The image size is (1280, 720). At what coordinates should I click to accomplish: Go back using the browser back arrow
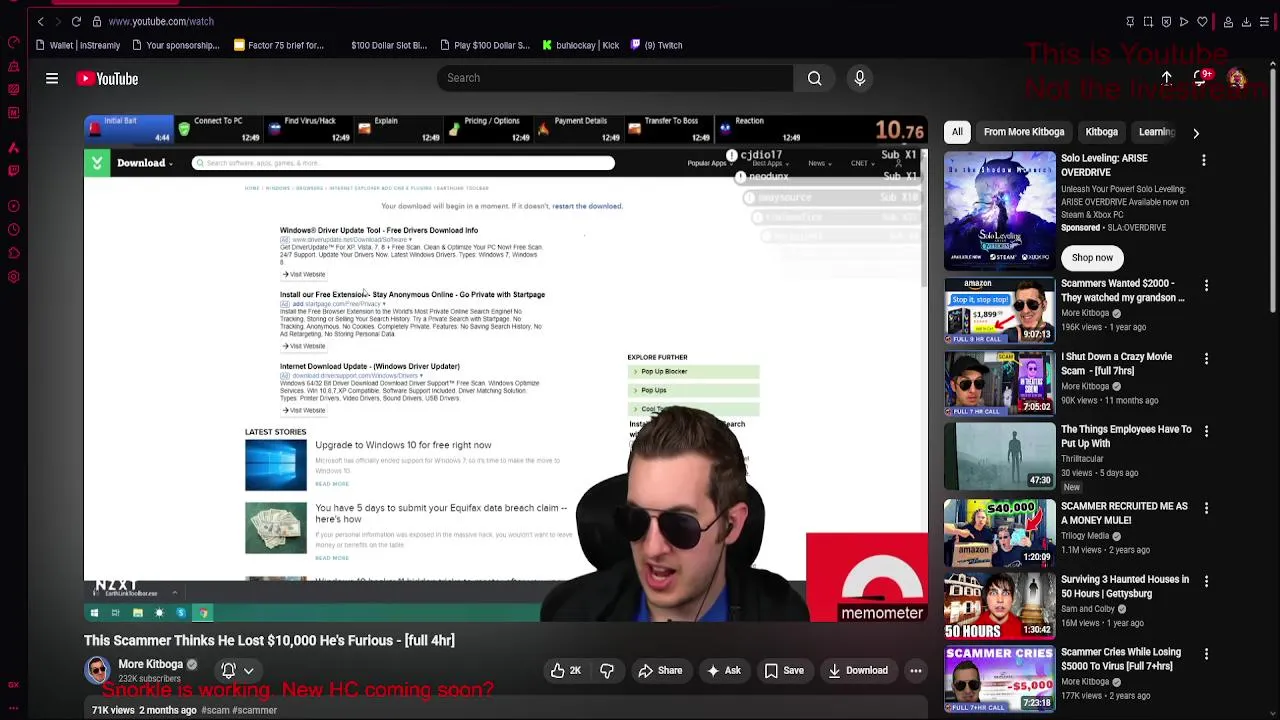(41, 21)
